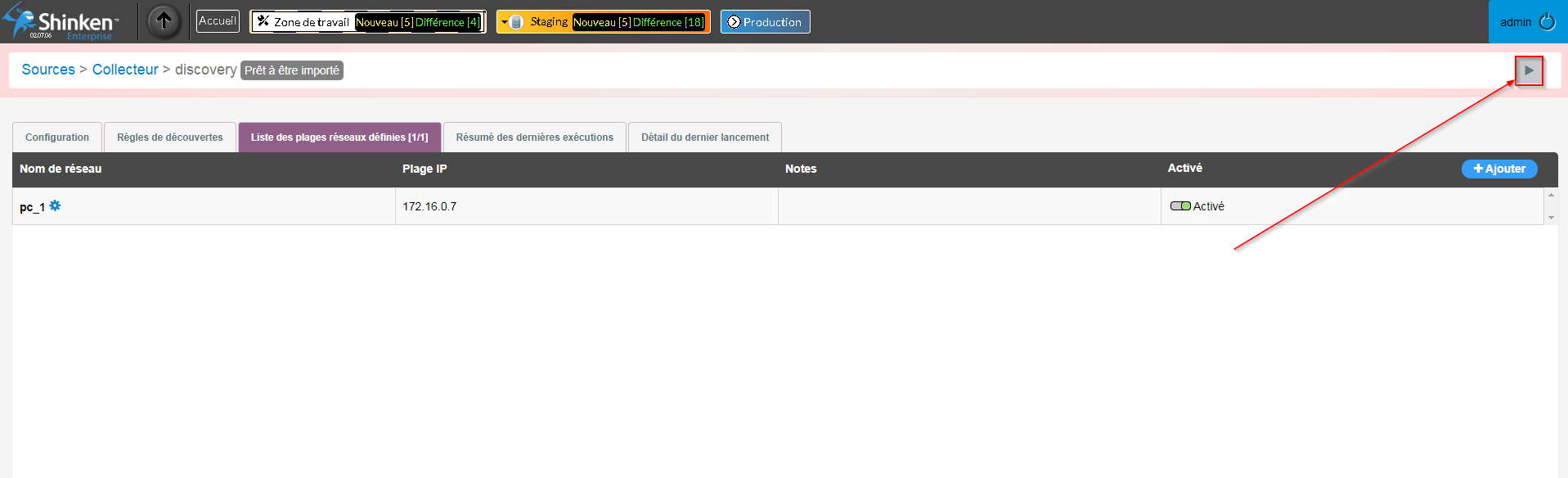Toggle the Activé switch for pc_1
Image resolution: width=1568 pixels, height=478 pixels.
[x=1179, y=206]
